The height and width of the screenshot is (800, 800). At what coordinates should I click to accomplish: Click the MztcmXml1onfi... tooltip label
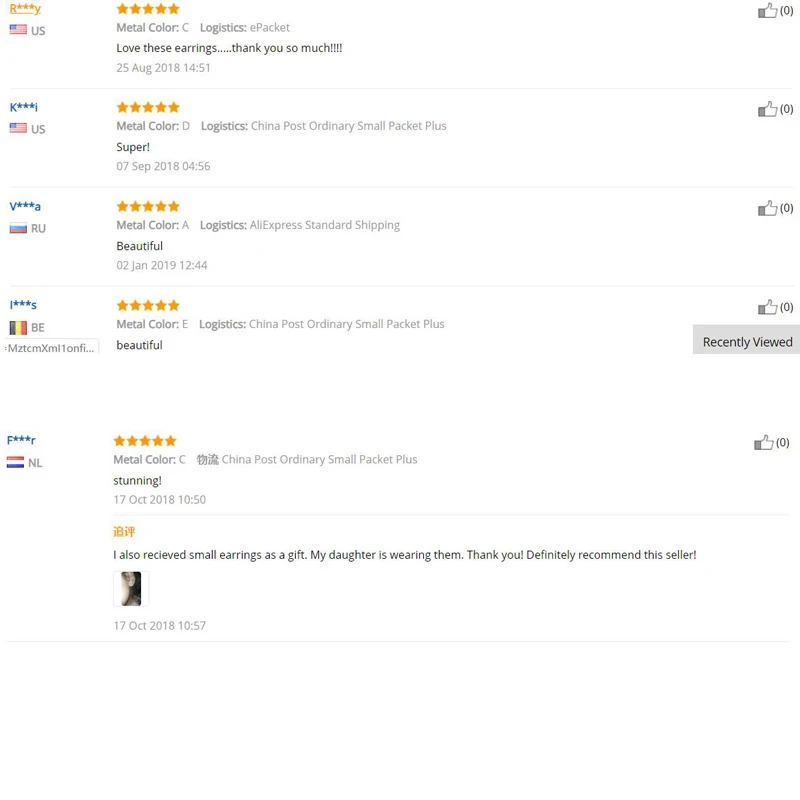pos(52,347)
